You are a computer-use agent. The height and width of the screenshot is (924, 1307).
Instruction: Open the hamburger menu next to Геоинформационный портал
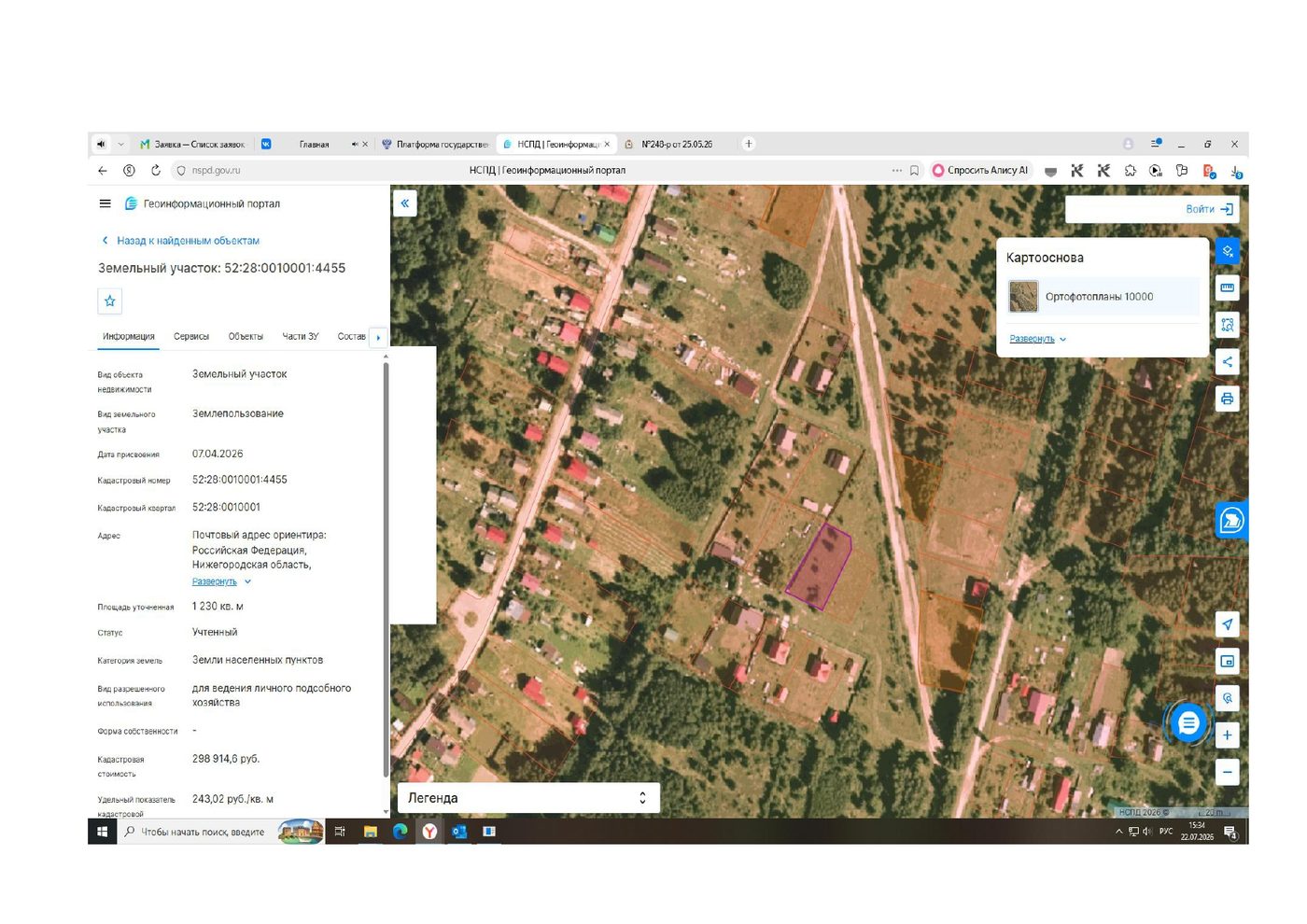[x=105, y=203]
